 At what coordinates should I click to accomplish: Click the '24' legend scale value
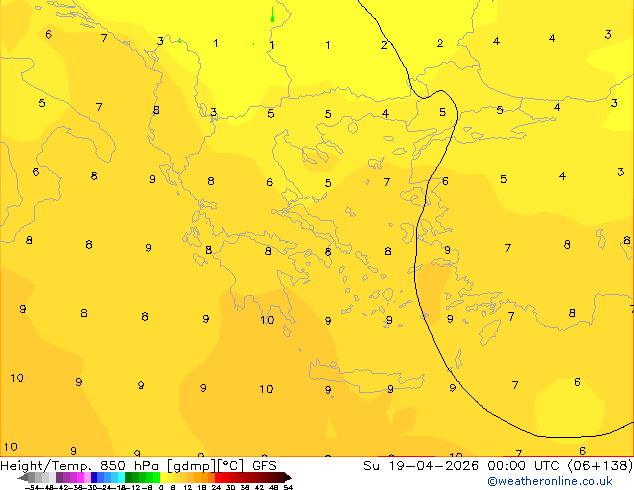(x=216, y=488)
